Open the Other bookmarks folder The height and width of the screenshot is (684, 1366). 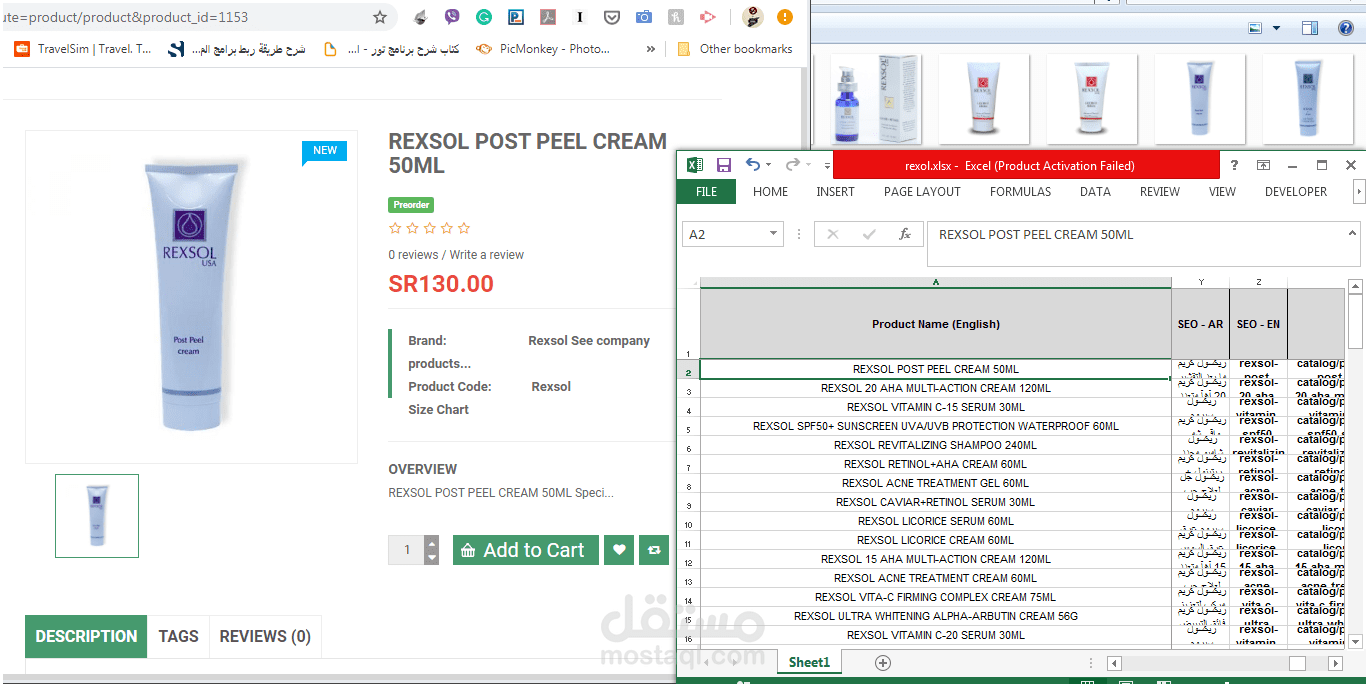pyautogui.click(x=735, y=48)
